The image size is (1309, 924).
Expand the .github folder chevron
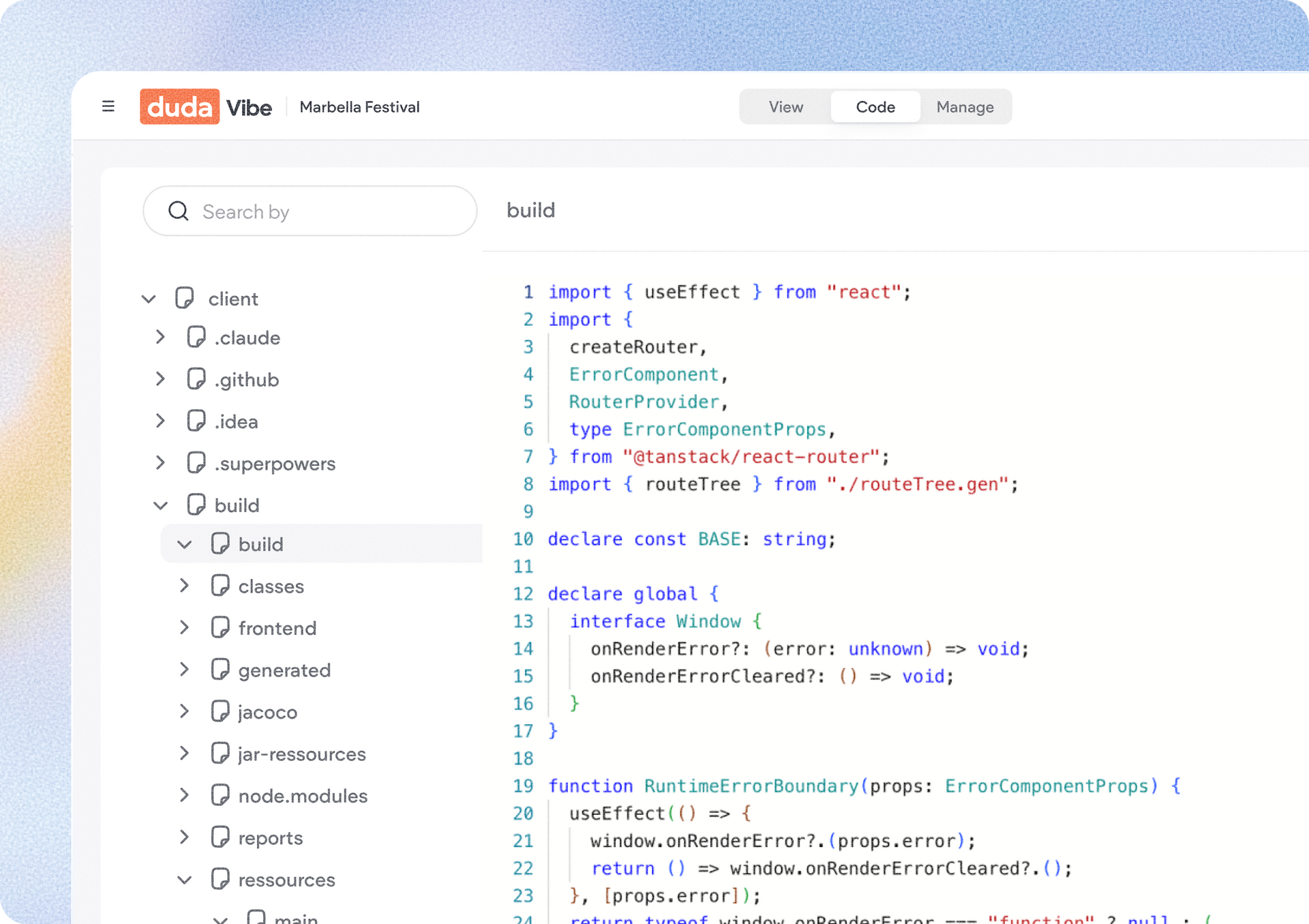(x=160, y=379)
